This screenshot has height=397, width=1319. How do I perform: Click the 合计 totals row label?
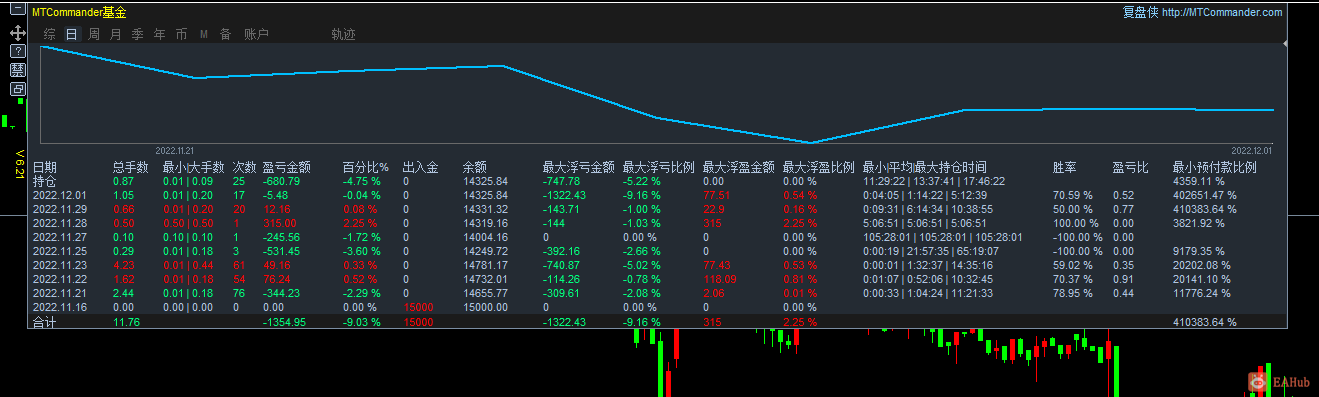coord(45,322)
